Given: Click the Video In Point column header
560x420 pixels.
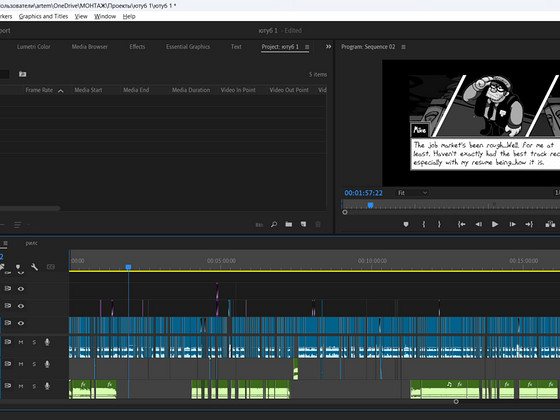Looking at the screenshot, I should (x=238, y=90).
